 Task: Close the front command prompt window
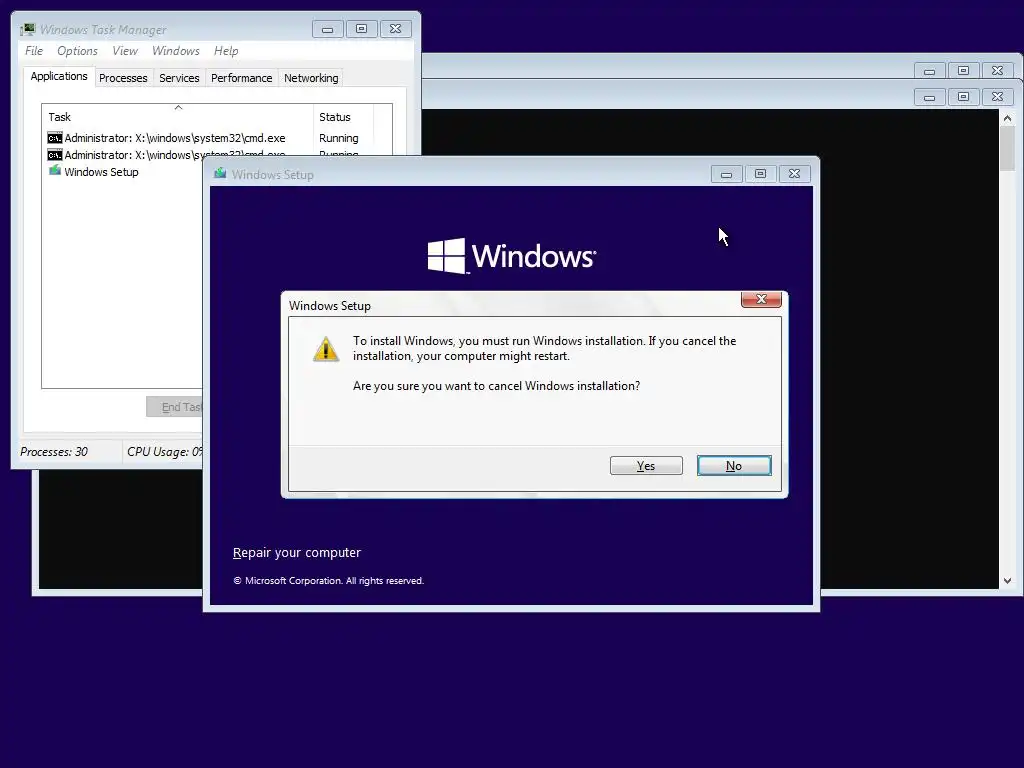pyautogui.click(x=997, y=97)
